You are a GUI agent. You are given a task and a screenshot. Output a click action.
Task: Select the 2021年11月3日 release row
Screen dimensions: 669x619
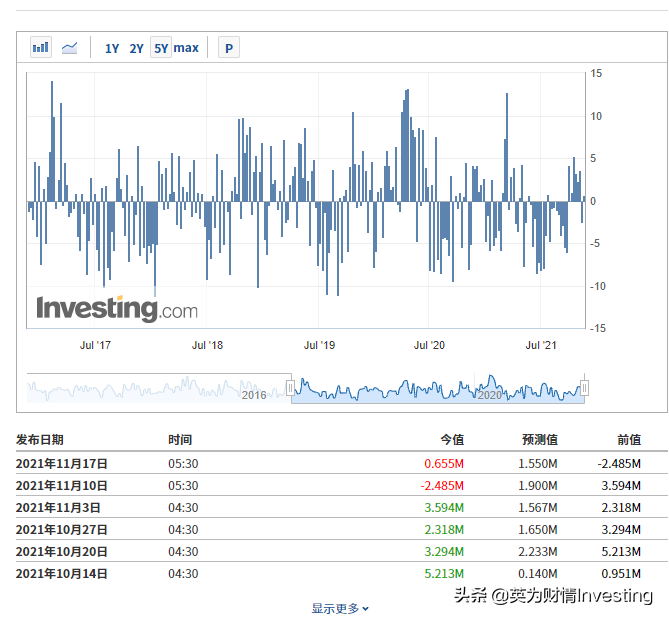[58, 507]
